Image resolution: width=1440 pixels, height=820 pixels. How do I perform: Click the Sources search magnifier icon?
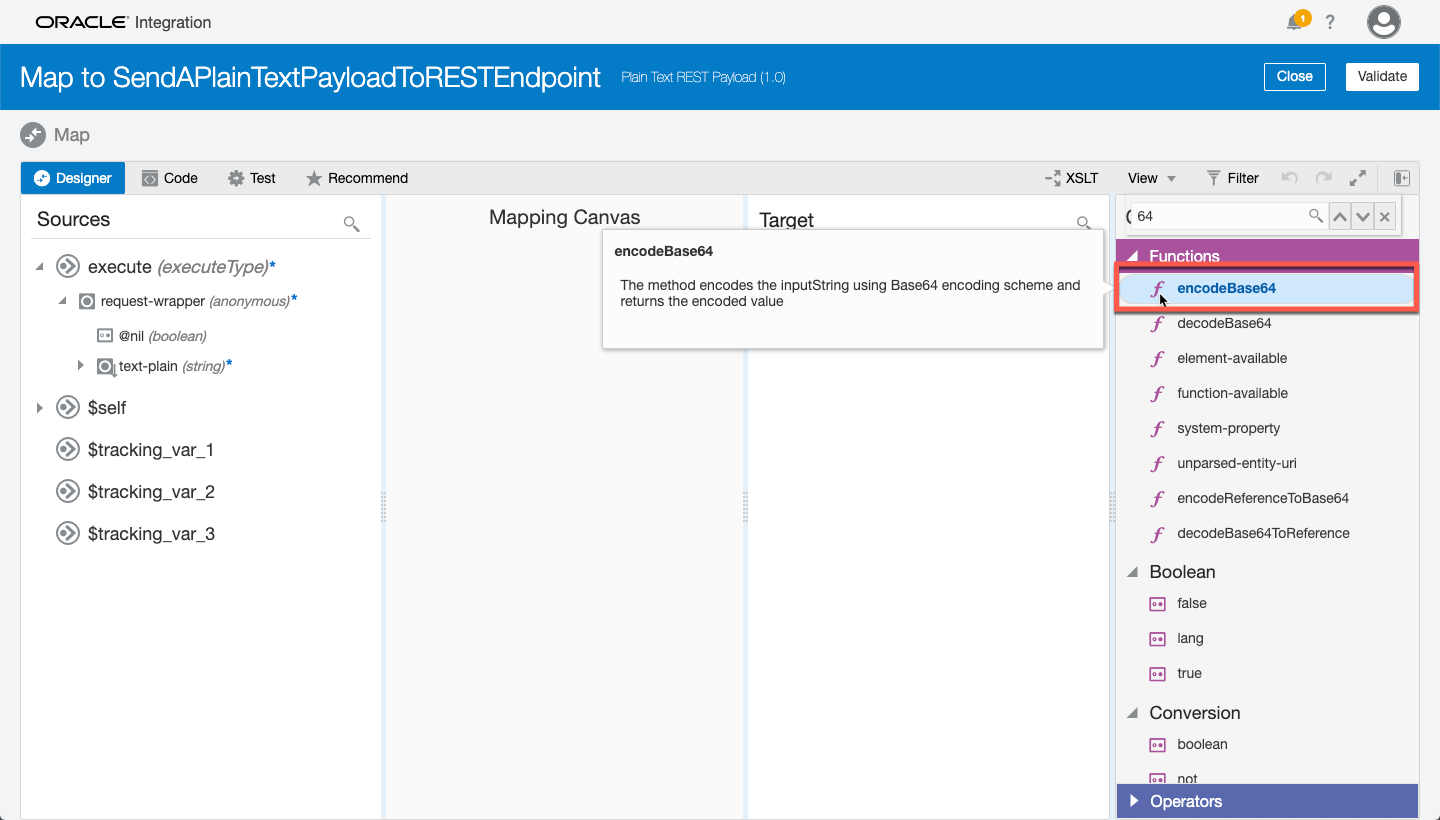(351, 223)
